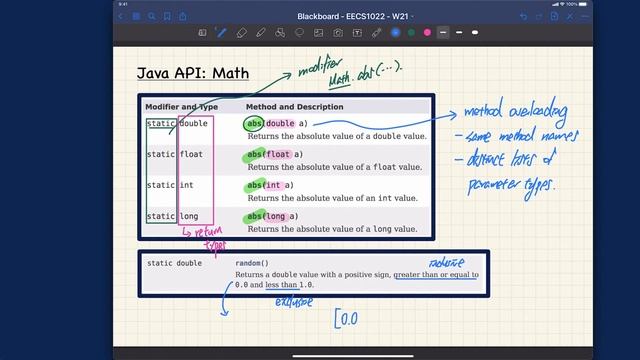Open the share and export menu
This screenshot has width=640, height=360.
(x=183, y=16)
